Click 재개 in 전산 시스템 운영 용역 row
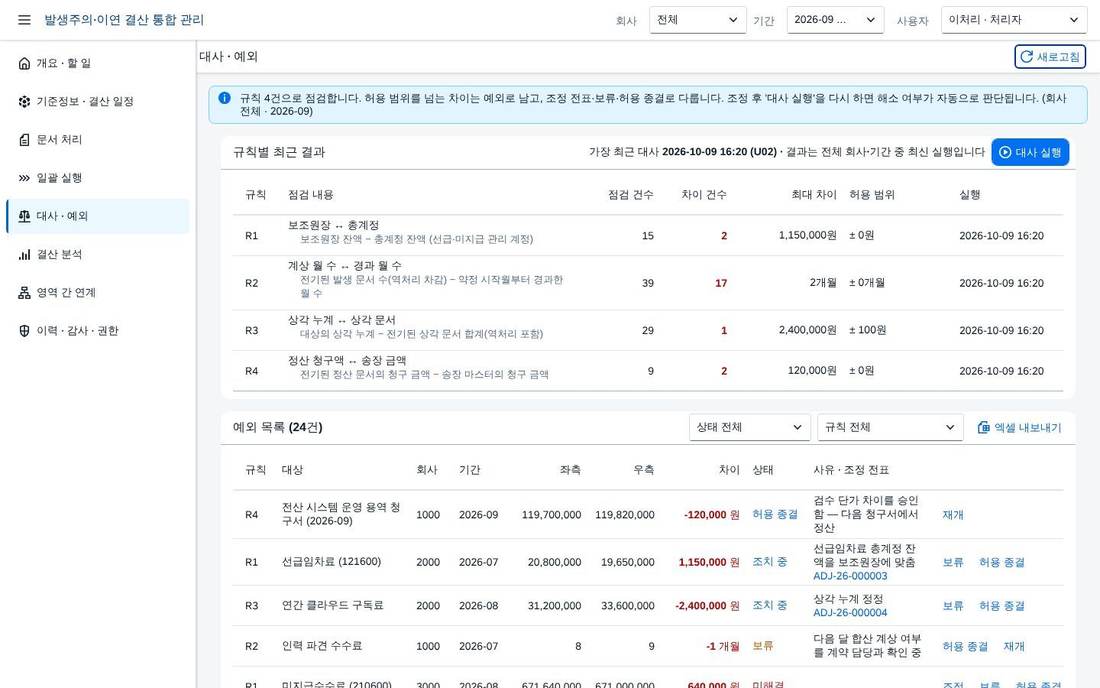This screenshot has width=1100, height=688. pos(952,515)
